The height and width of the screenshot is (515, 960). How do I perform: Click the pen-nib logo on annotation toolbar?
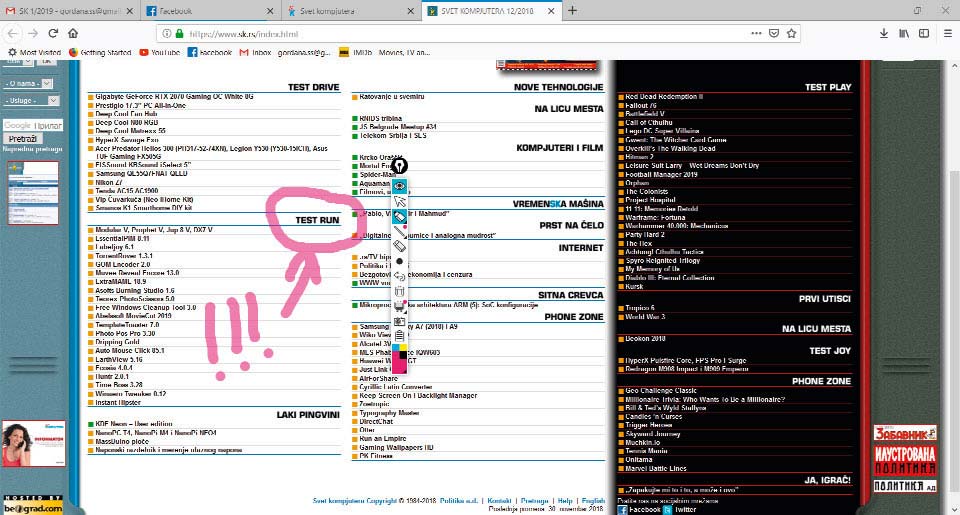tap(399, 166)
